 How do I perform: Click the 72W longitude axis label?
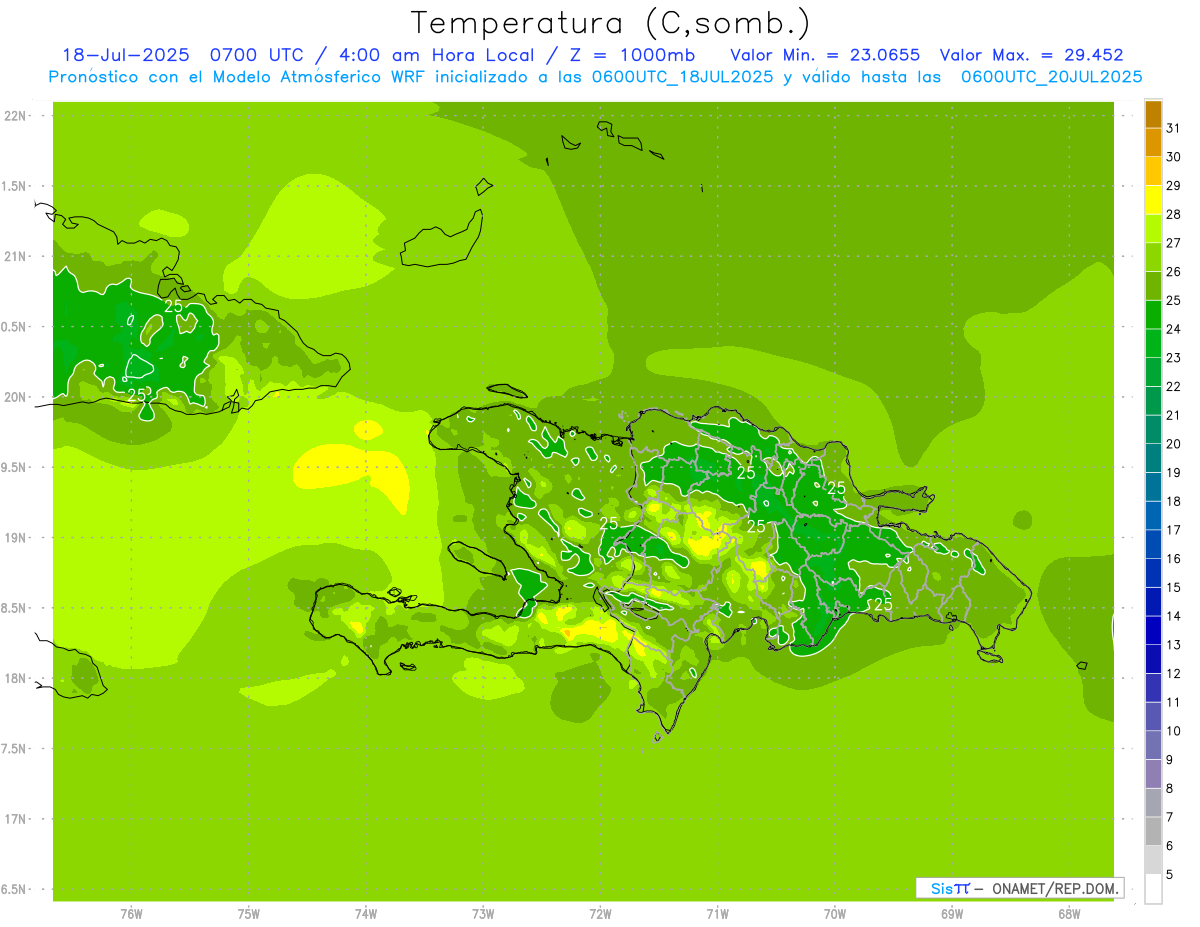[600, 914]
